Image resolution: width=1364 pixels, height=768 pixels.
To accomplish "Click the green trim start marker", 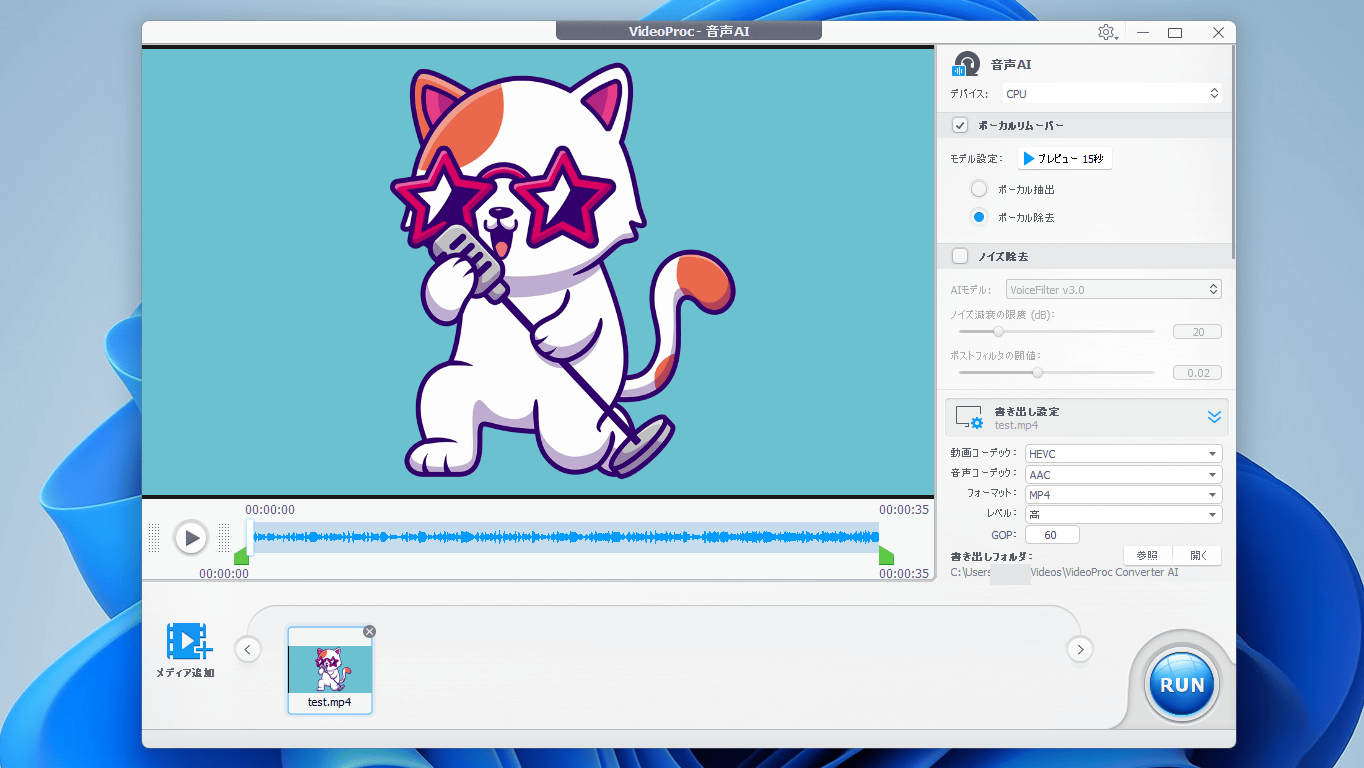I will (241, 556).
